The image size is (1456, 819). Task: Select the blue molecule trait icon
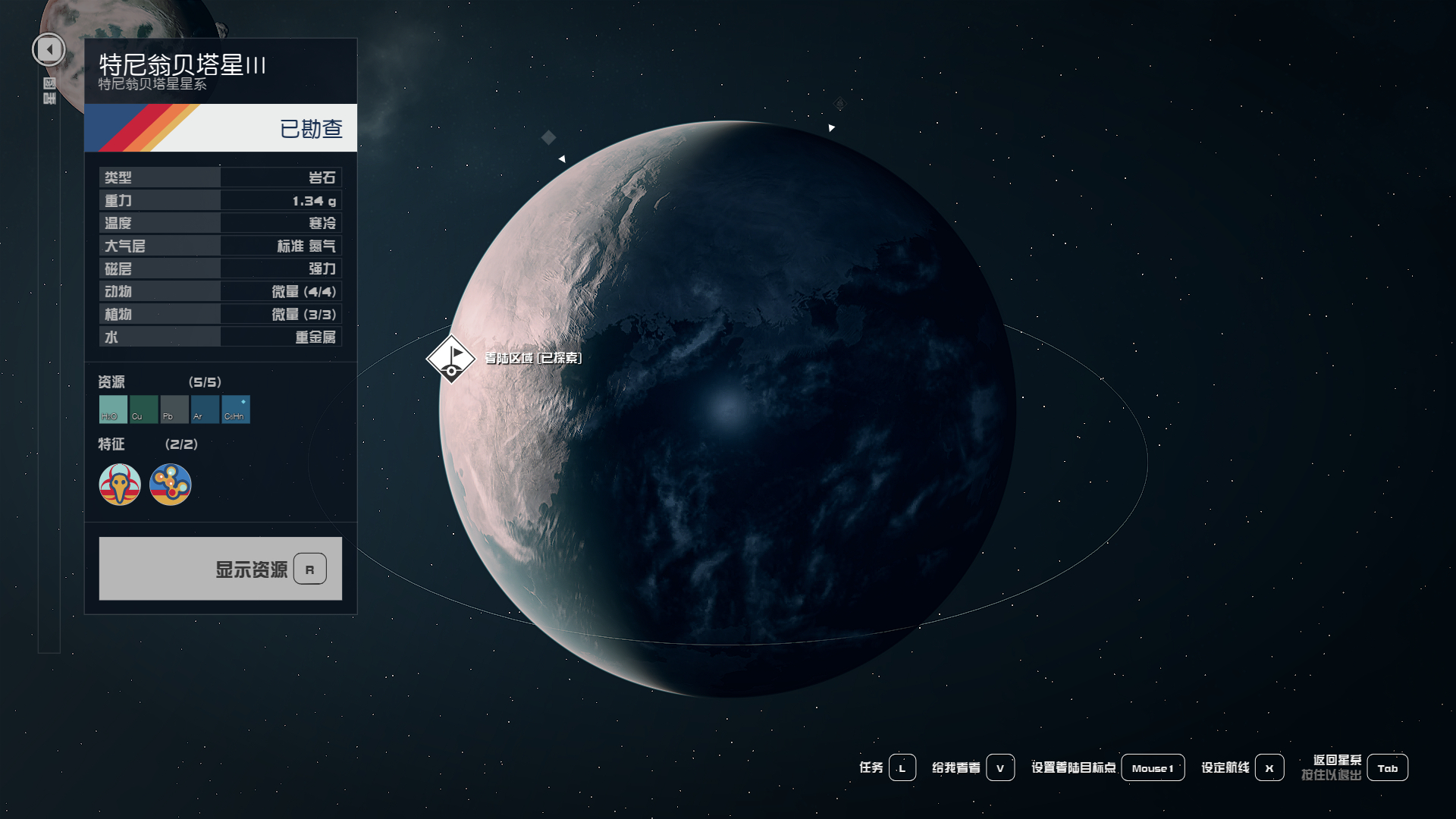(171, 485)
